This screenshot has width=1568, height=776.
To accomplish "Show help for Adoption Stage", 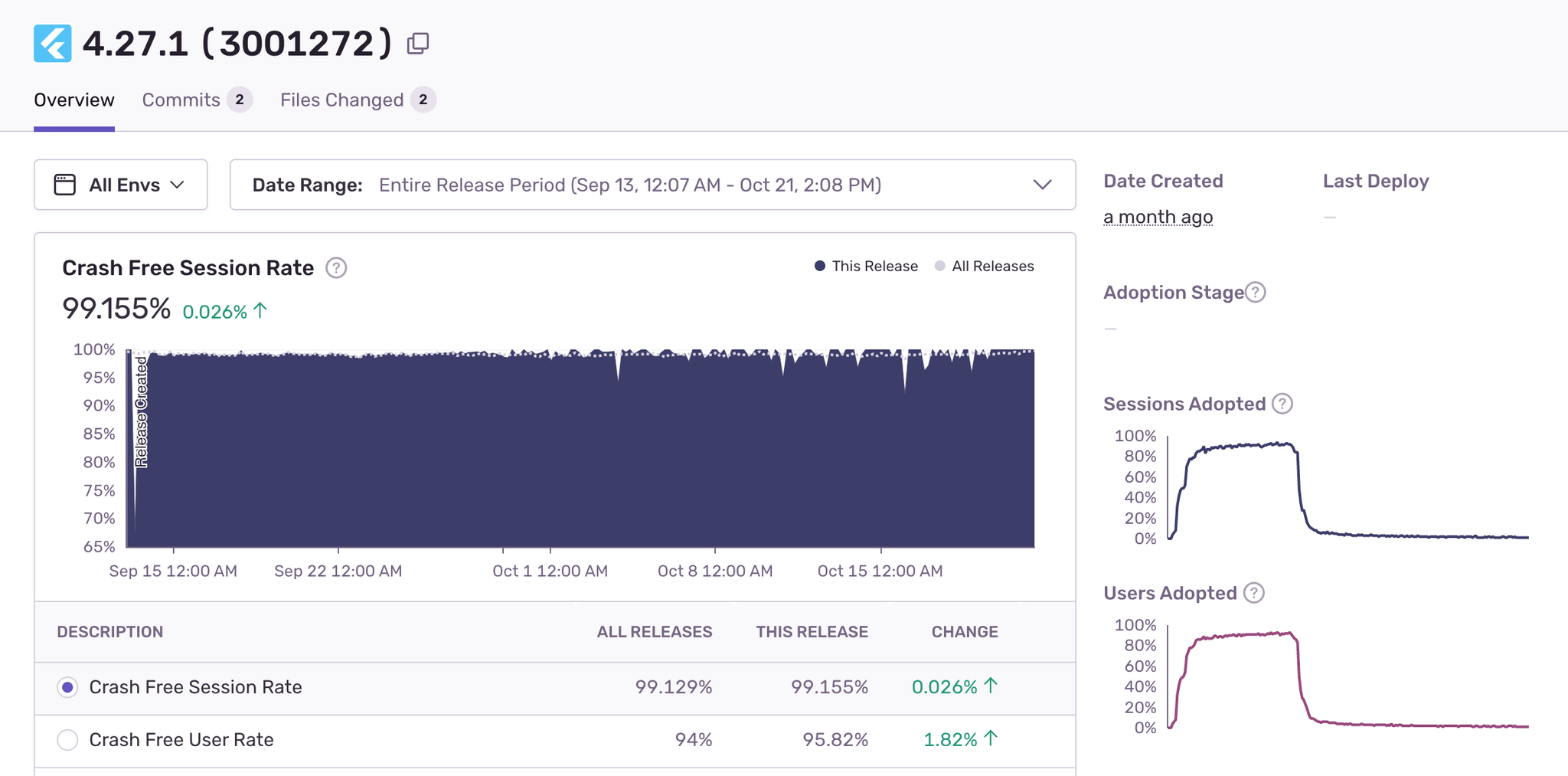I will (1256, 292).
